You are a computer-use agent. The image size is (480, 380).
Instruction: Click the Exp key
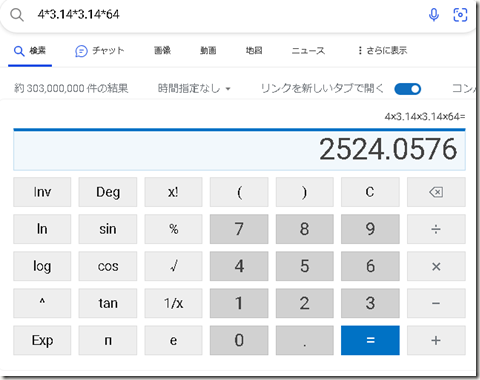[42, 340]
